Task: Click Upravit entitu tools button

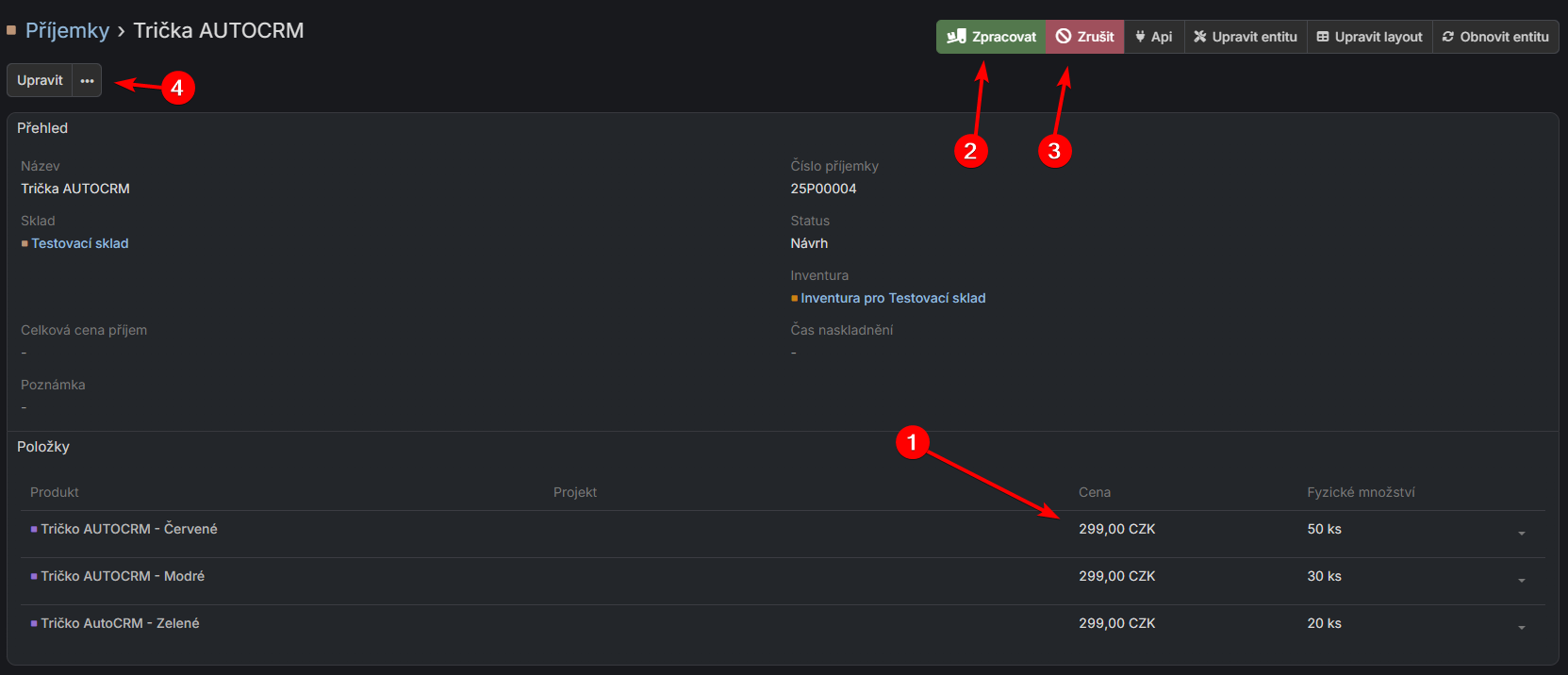Action: coord(1246,37)
